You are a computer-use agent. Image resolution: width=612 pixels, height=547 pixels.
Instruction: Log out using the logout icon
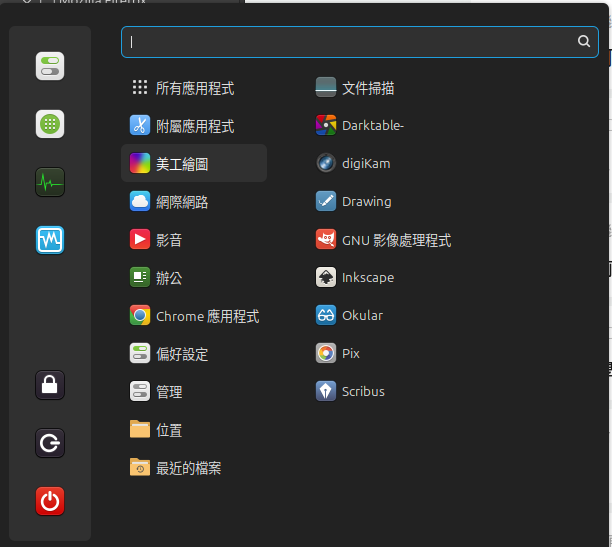pyautogui.click(x=50, y=443)
